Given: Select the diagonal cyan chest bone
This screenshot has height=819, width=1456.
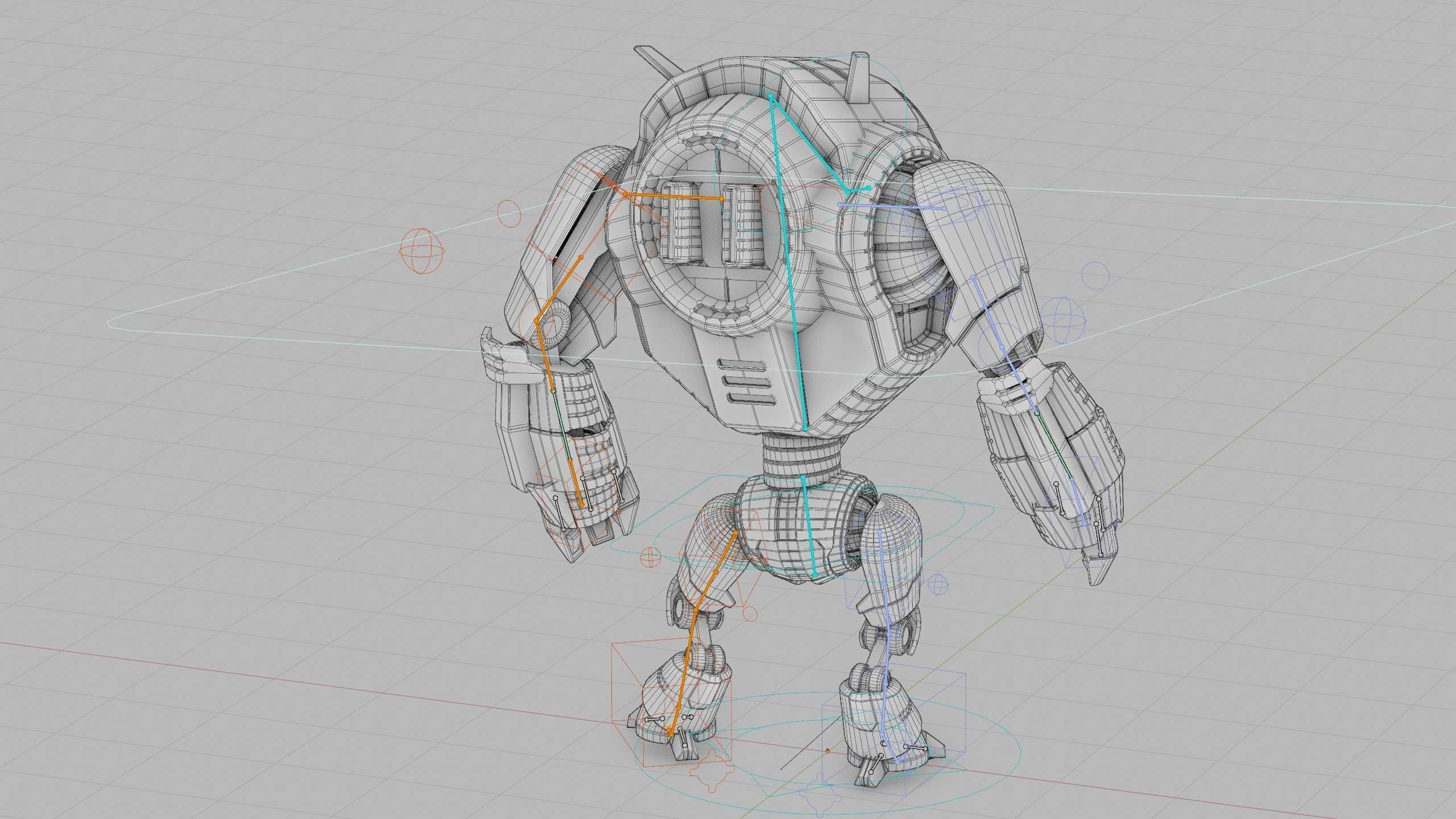Looking at the screenshot, I should pyautogui.click(x=808, y=143).
